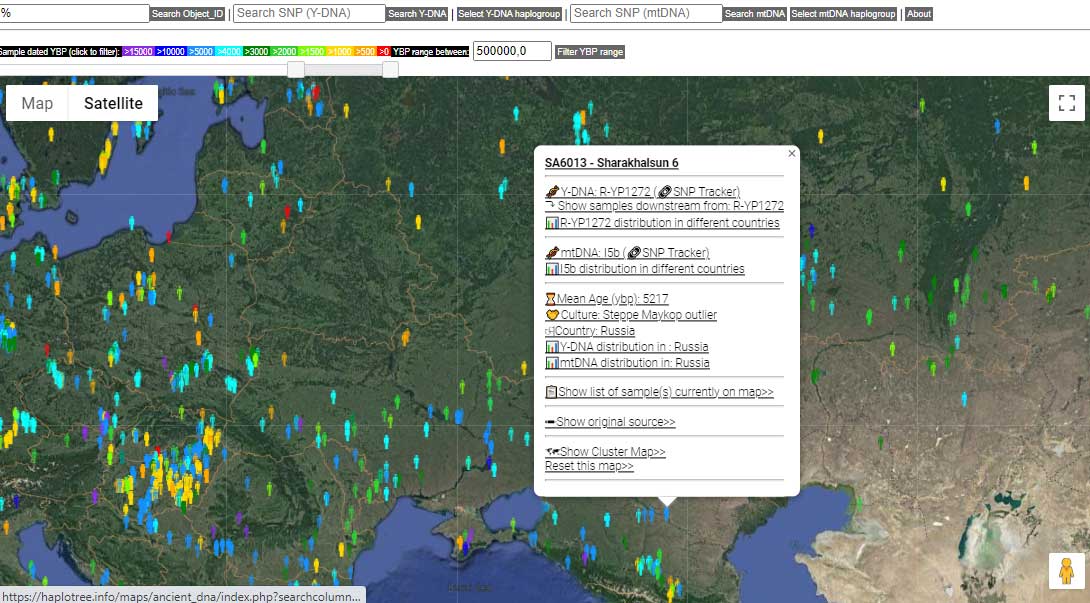Click Filter YBP range button
1090x603 pixels.
pos(589,51)
